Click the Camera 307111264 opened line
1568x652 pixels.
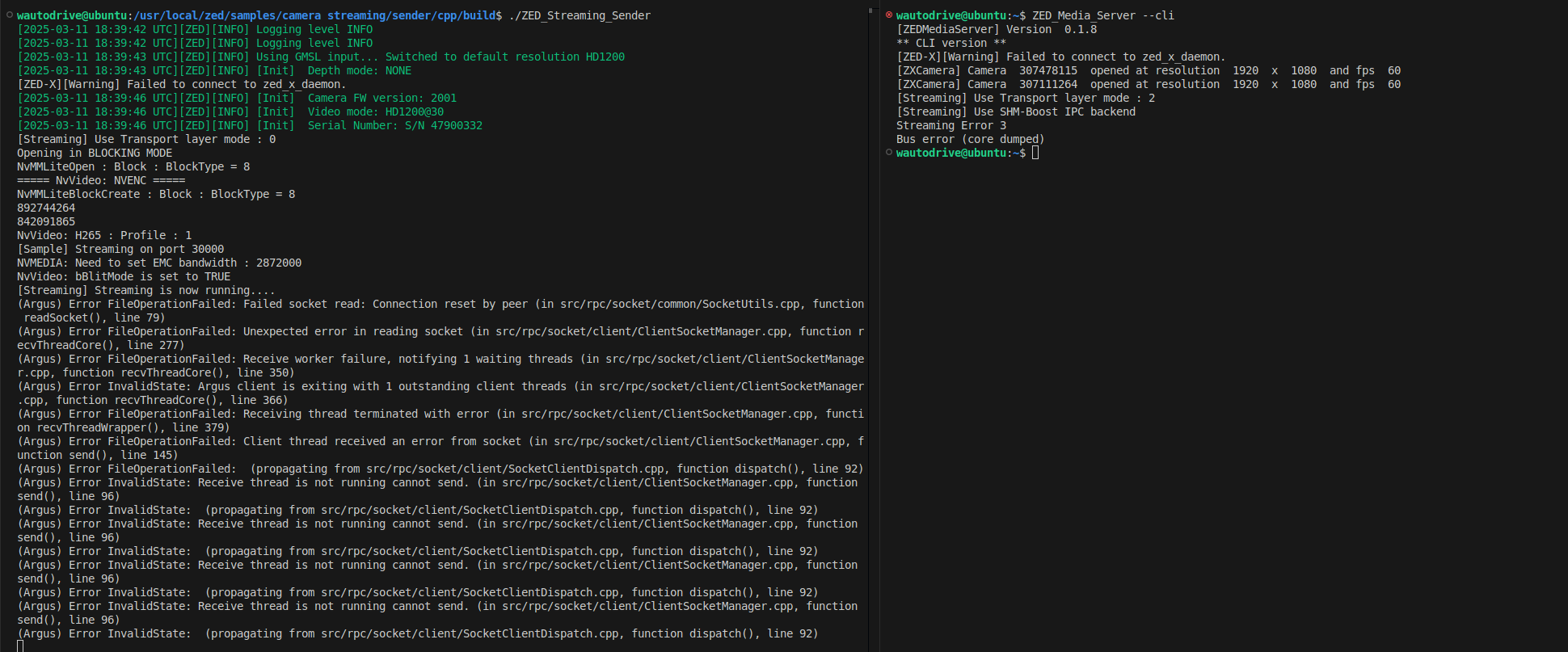click(1149, 84)
